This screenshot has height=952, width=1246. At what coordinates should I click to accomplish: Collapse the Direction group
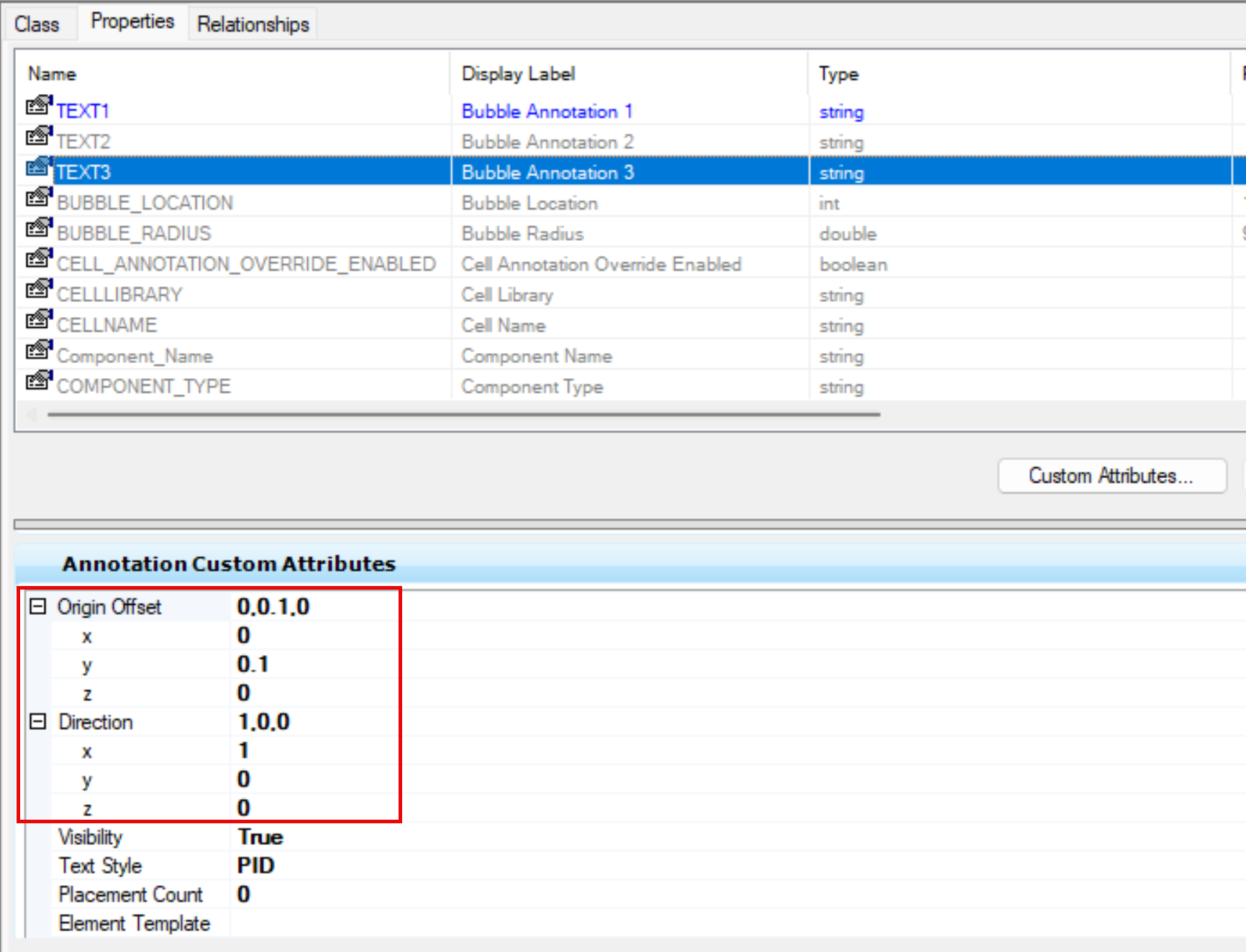click(x=37, y=722)
